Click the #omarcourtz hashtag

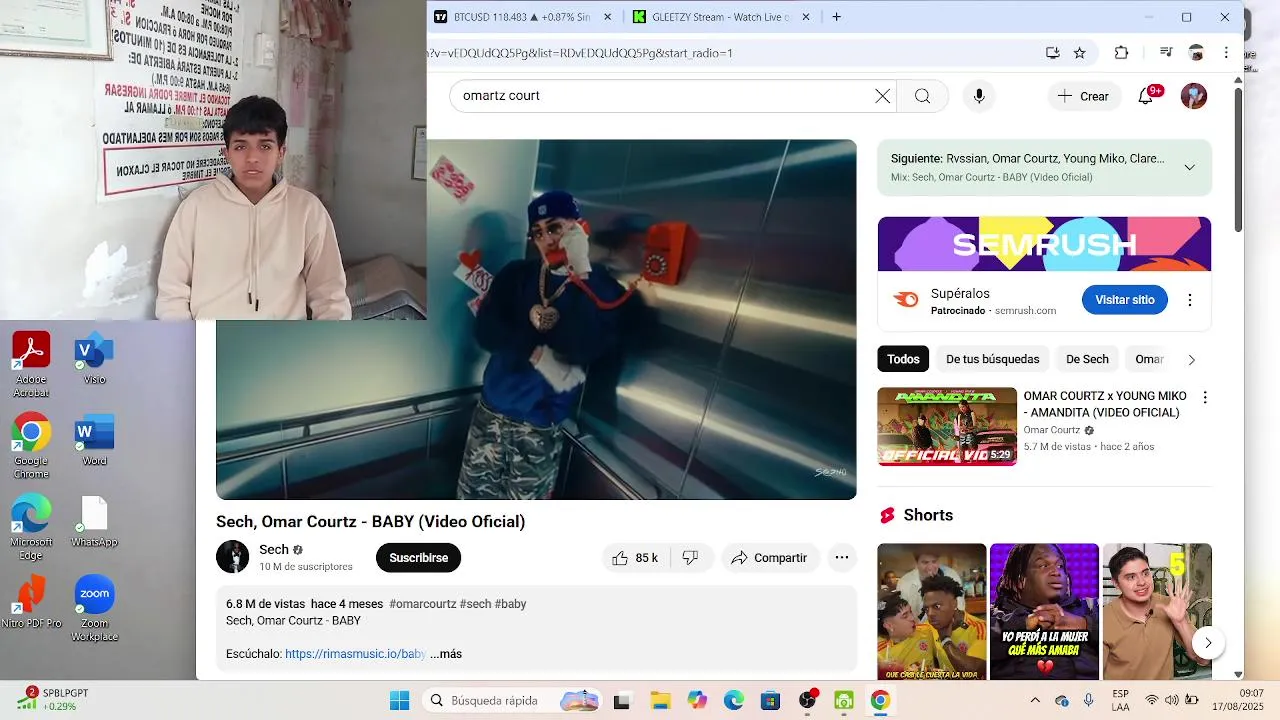[422, 604]
